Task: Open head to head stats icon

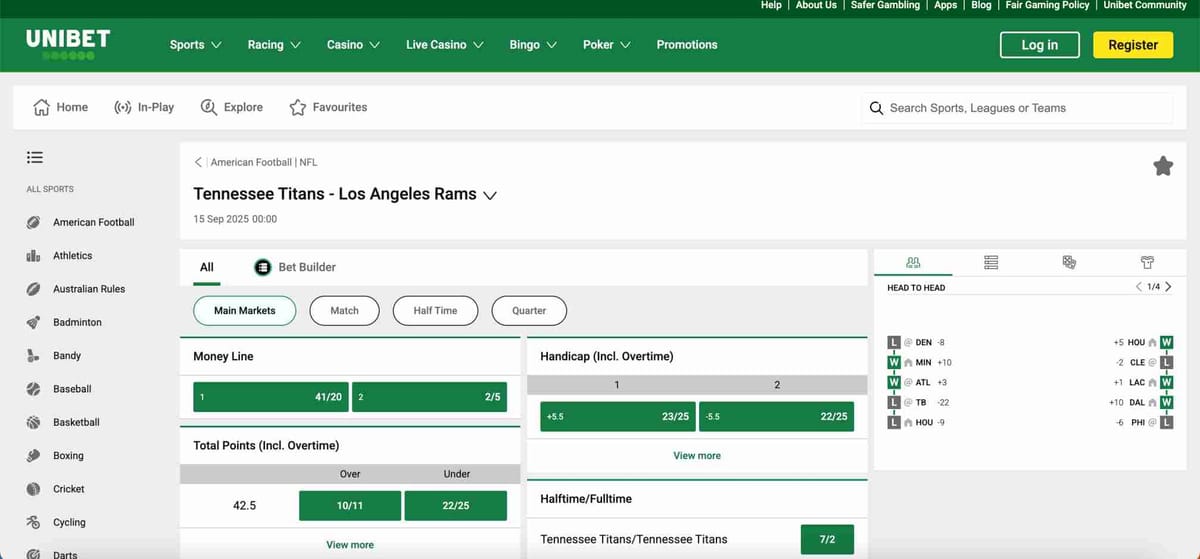Action: pos(912,262)
